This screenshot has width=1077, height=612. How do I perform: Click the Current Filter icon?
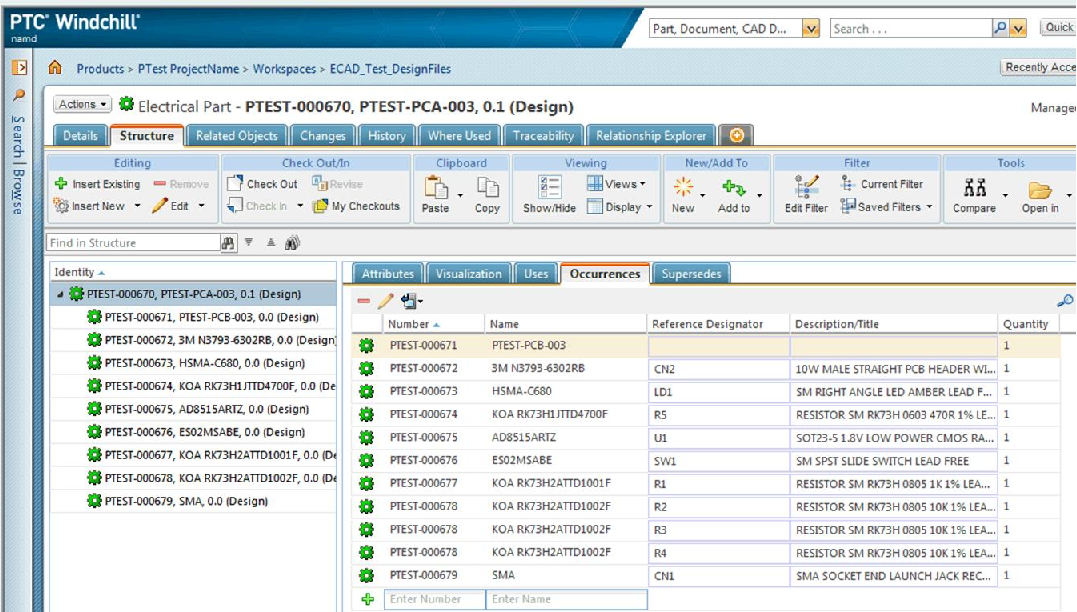(x=847, y=183)
